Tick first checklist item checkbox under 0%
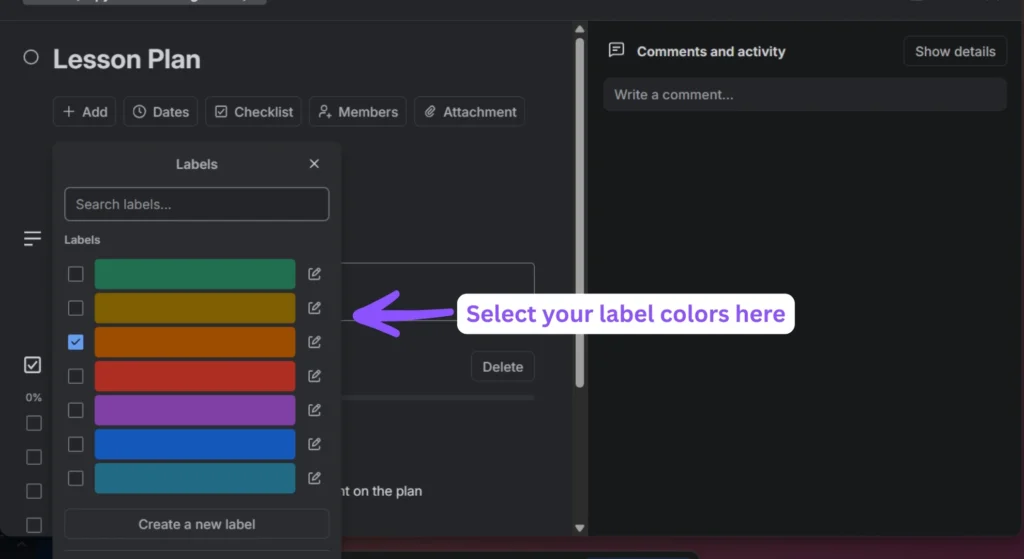The width and height of the screenshot is (1024, 559). [x=34, y=423]
